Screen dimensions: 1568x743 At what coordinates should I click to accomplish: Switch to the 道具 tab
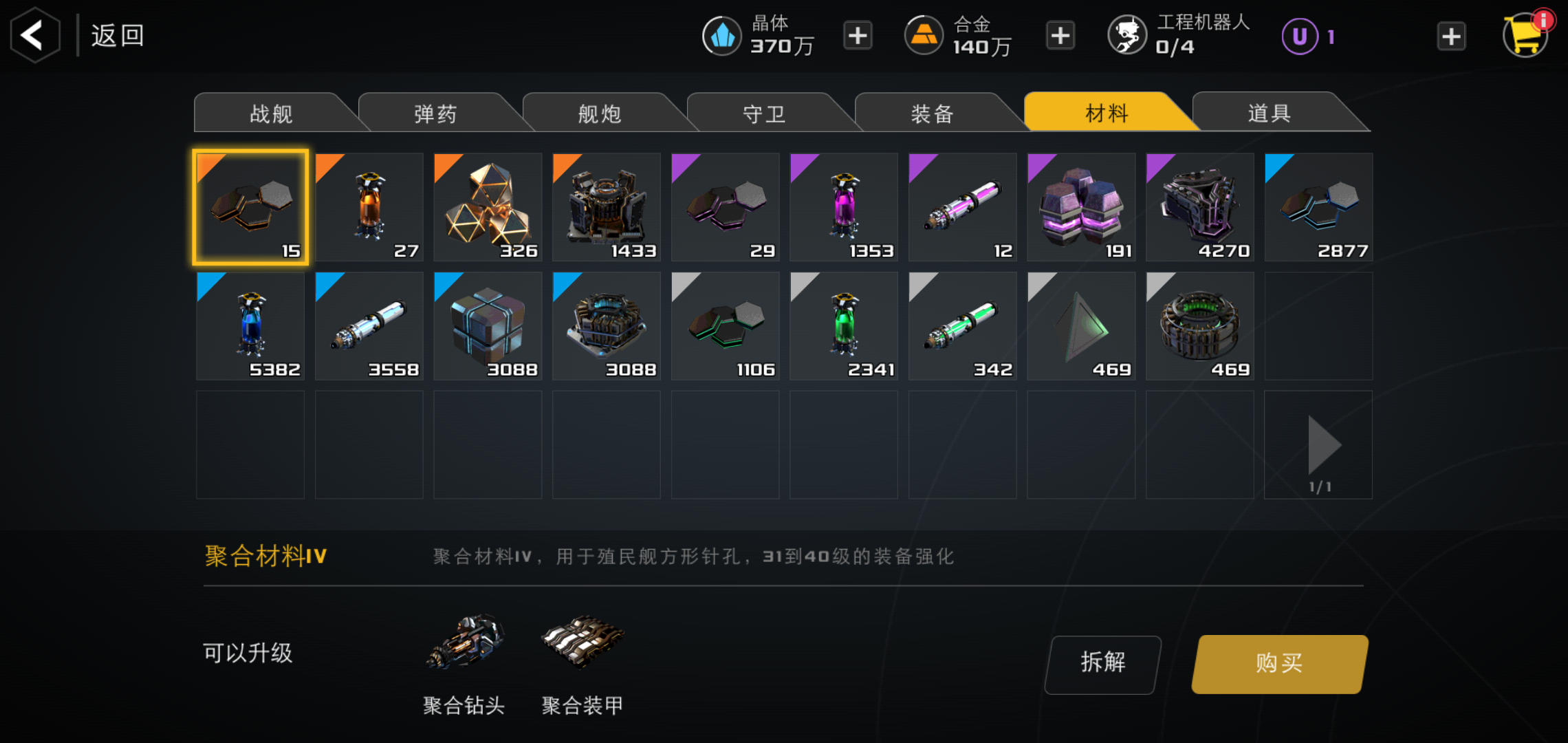pyautogui.click(x=1270, y=112)
